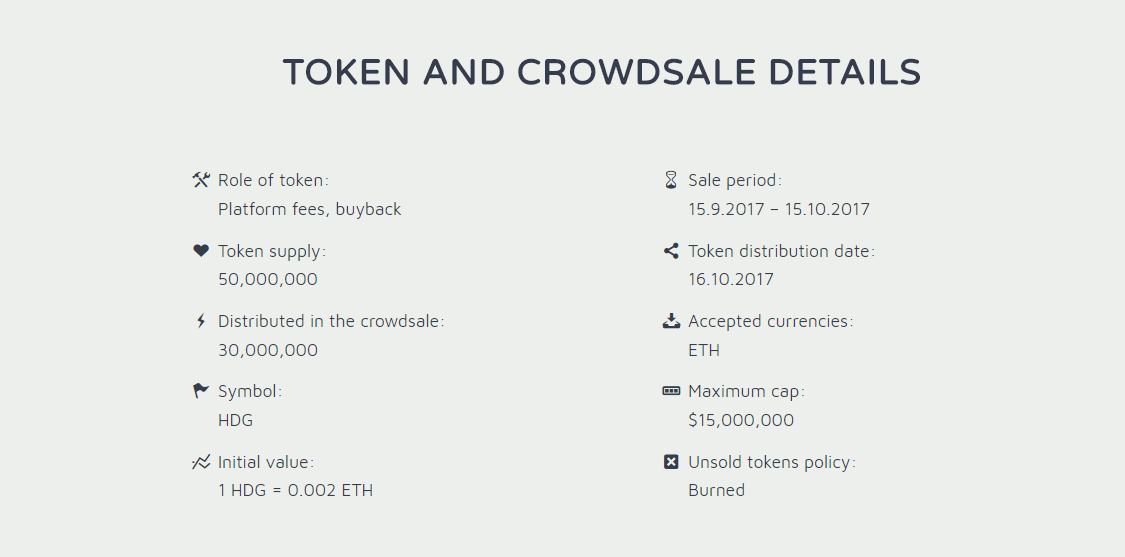Click the lightning bolt icon
This screenshot has height=557, width=1125.
[x=201, y=321]
